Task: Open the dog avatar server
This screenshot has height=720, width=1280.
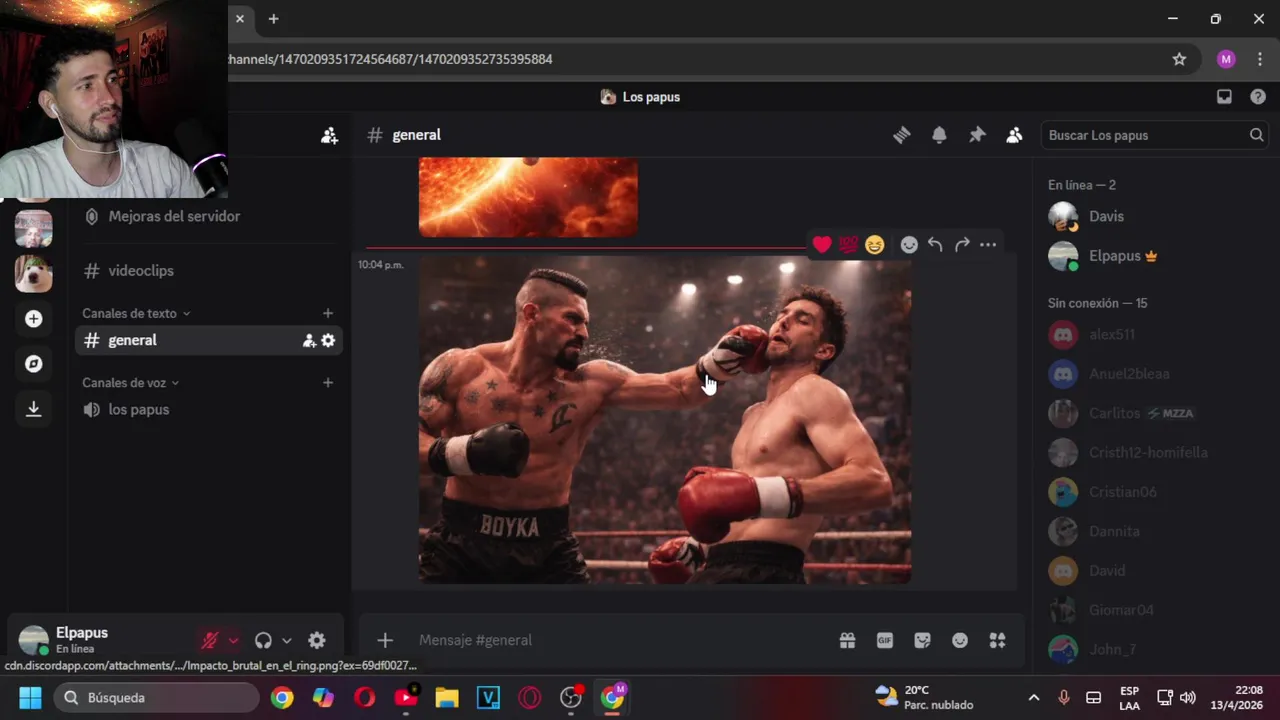Action: [33, 273]
